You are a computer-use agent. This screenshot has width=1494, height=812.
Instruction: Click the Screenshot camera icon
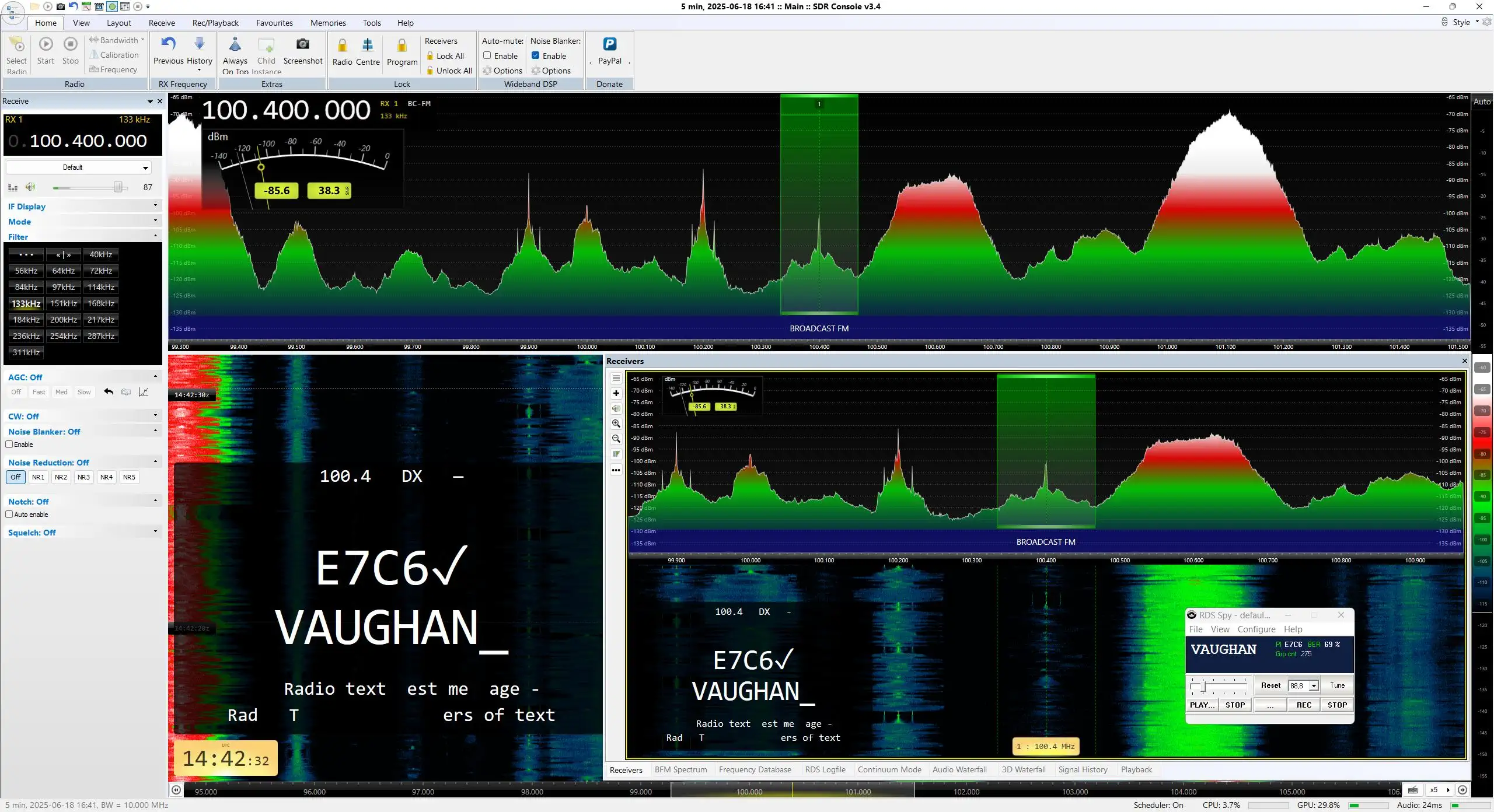coord(302,44)
